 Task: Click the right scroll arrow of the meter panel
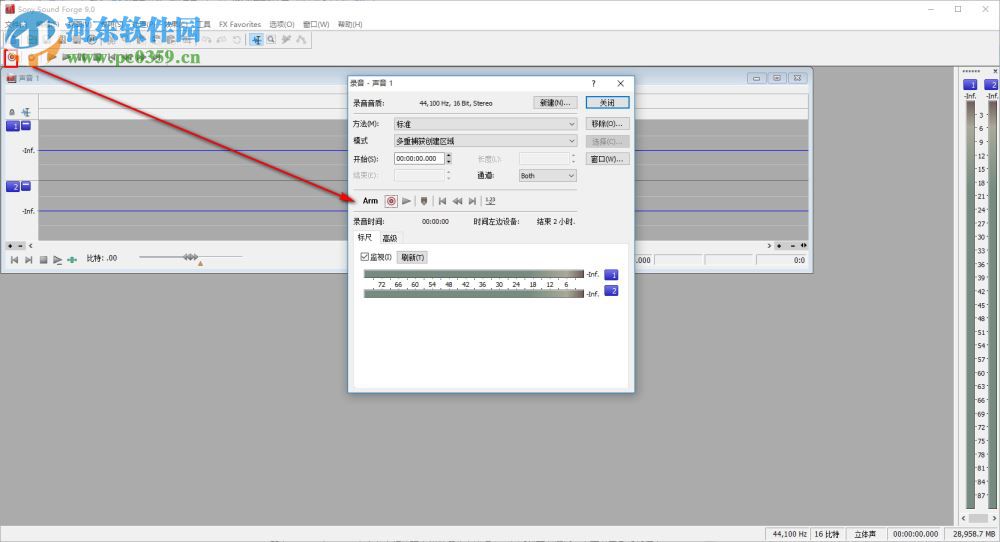pyautogui.click(x=994, y=518)
